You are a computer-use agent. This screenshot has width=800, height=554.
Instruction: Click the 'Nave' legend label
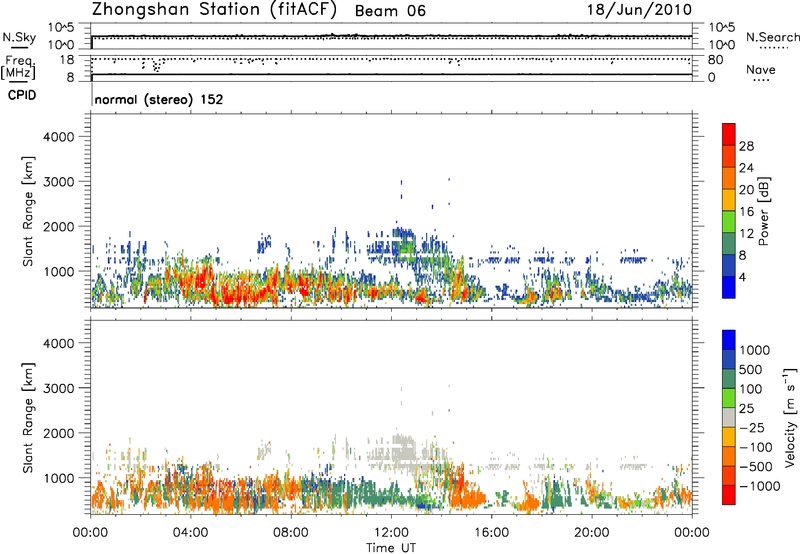point(761,70)
